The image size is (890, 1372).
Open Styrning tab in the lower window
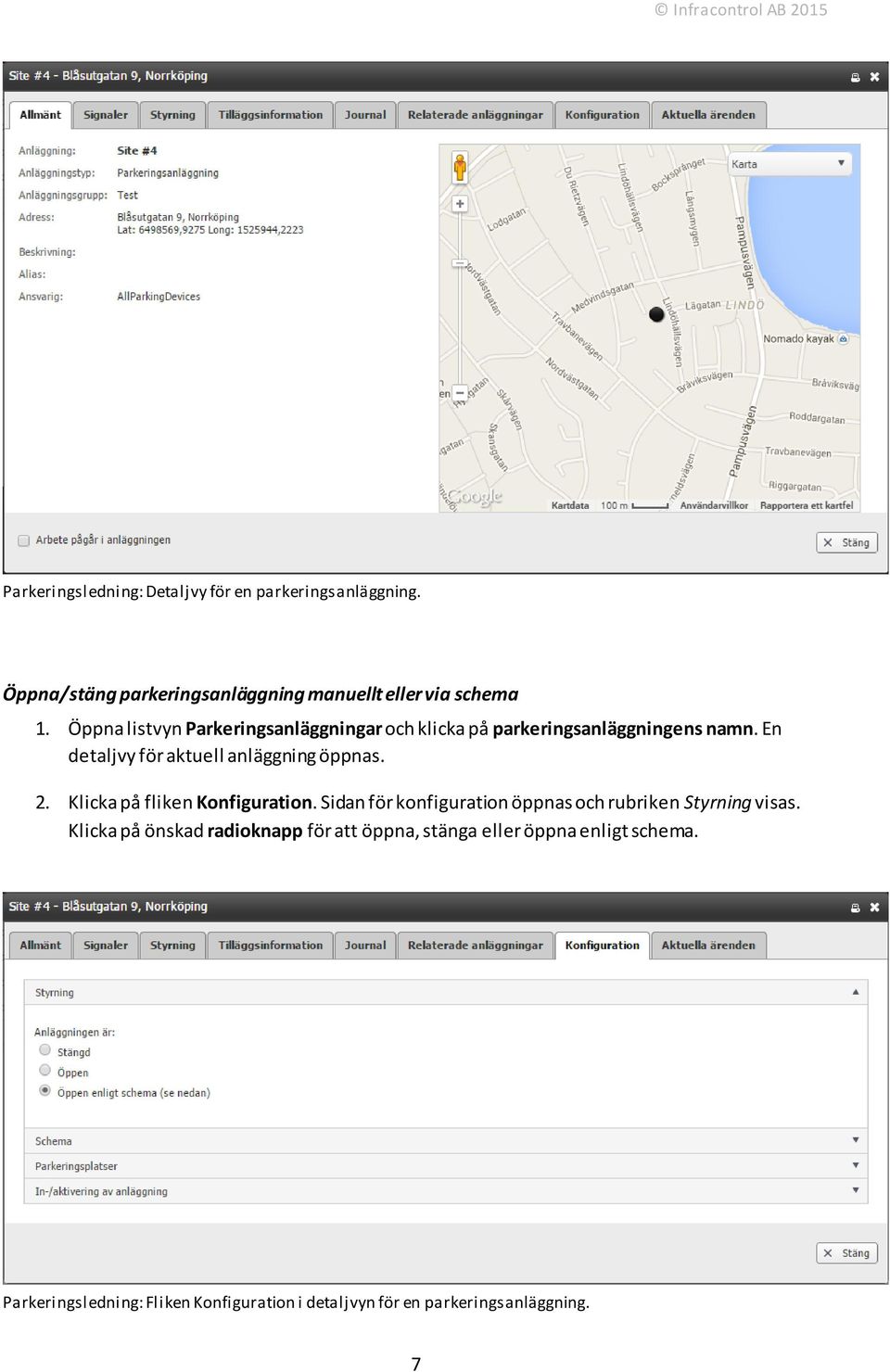(x=172, y=946)
